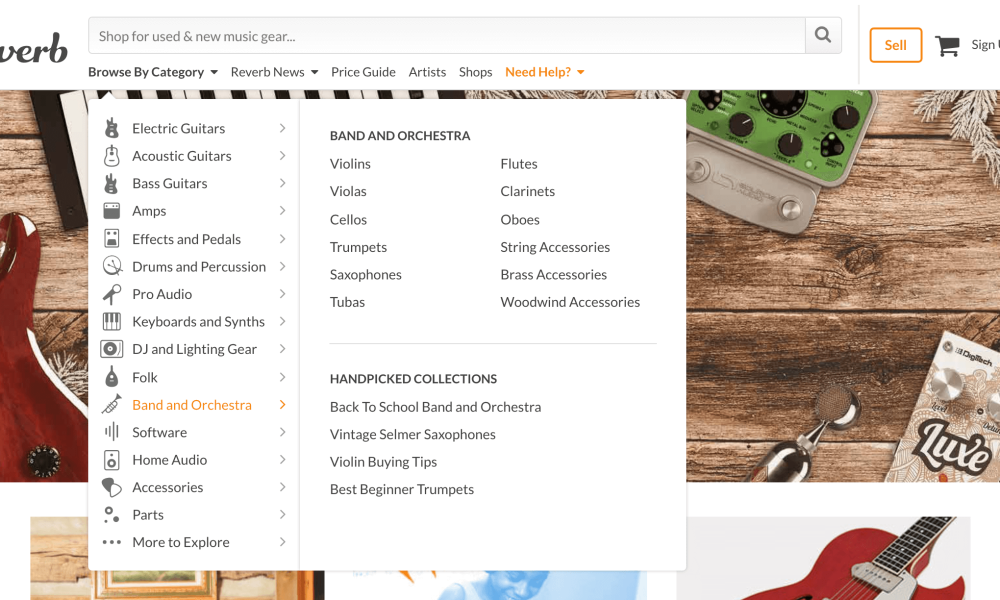The image size is (1000, 600).
Task: Select the Home Audio menu item
Action: pos(170,460)
